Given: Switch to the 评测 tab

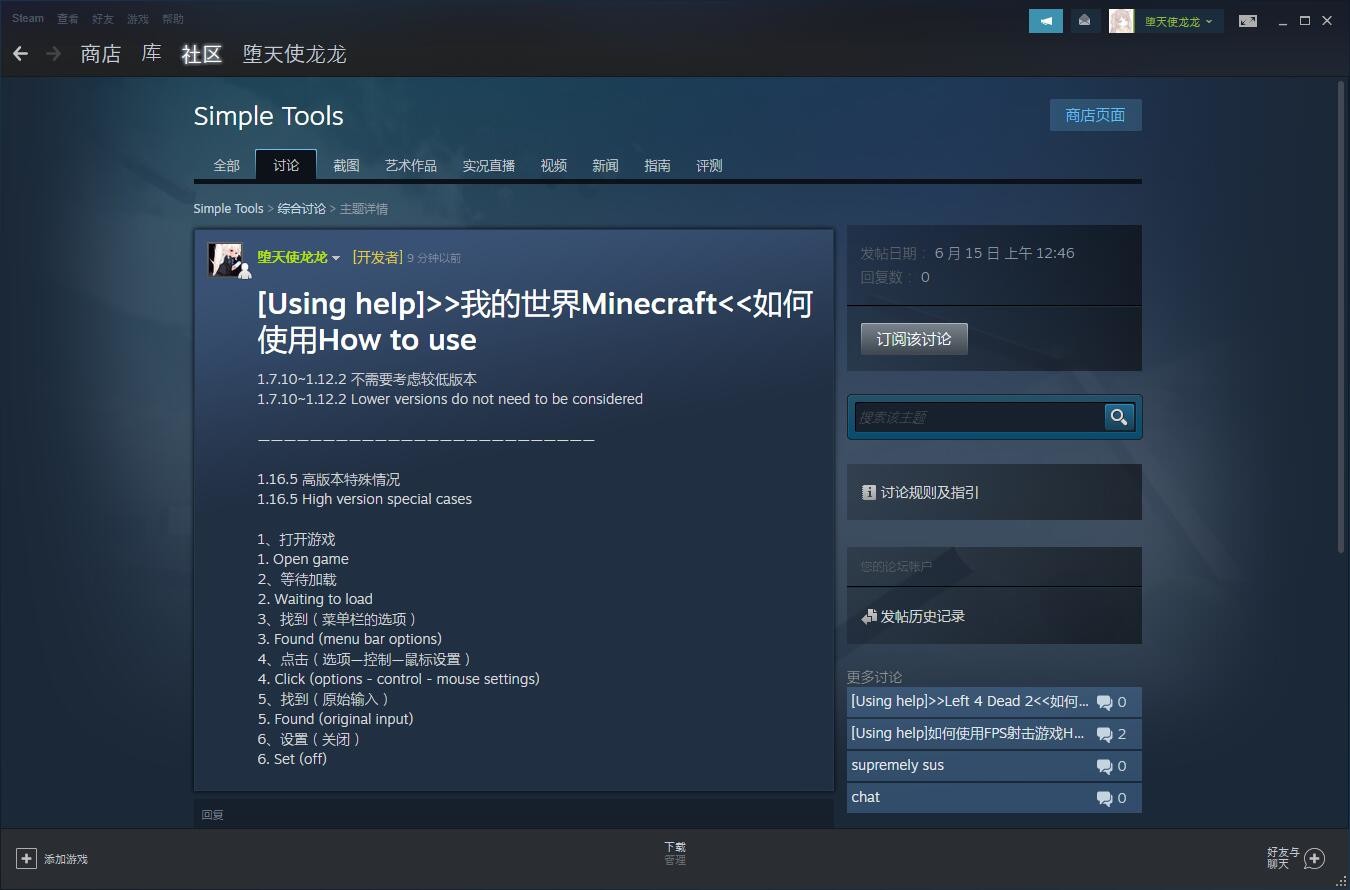Looking at the screenshot, I should 709,165.
